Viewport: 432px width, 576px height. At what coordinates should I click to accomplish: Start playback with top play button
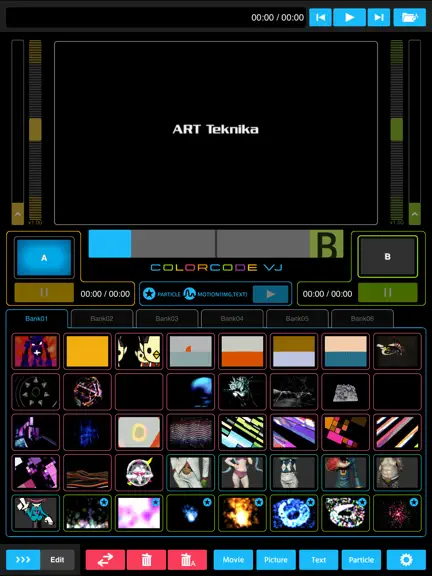[x=349, y=17]
